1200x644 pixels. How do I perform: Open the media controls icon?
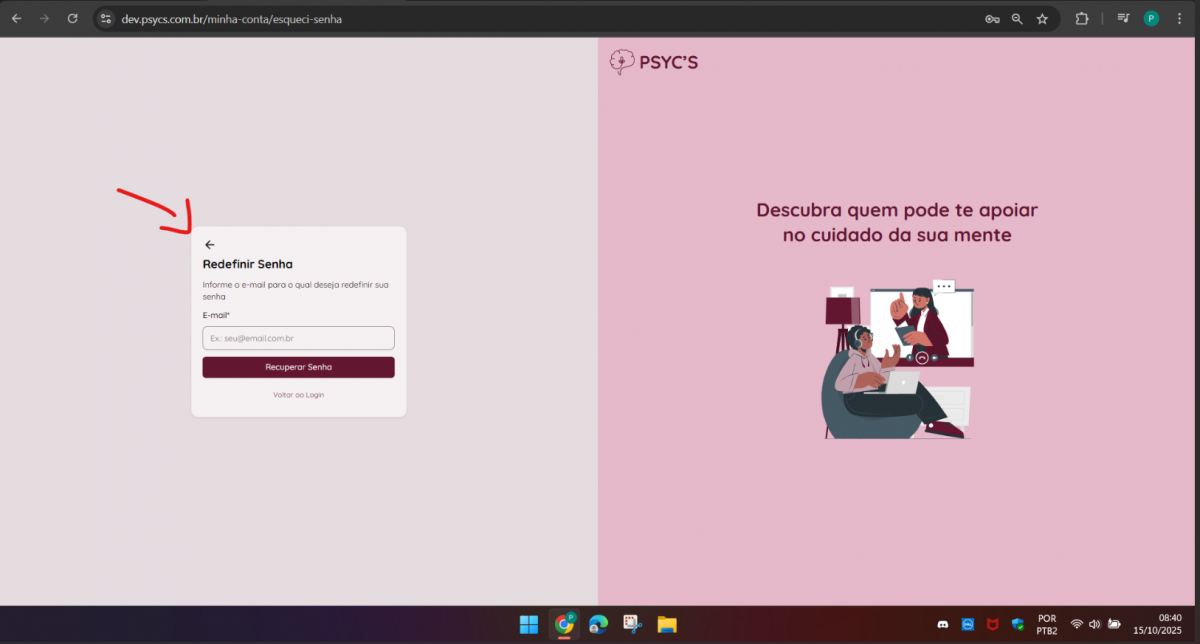[1124, 19]
